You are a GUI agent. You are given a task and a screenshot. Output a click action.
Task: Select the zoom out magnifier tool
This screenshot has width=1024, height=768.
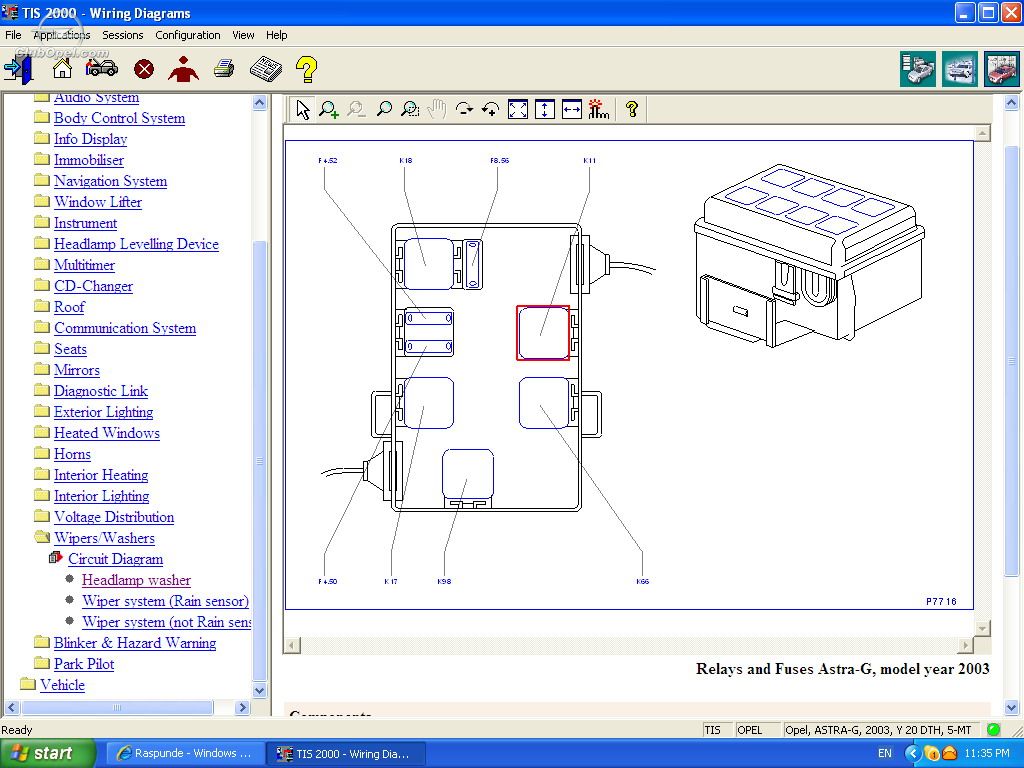(x=356, y=110)
